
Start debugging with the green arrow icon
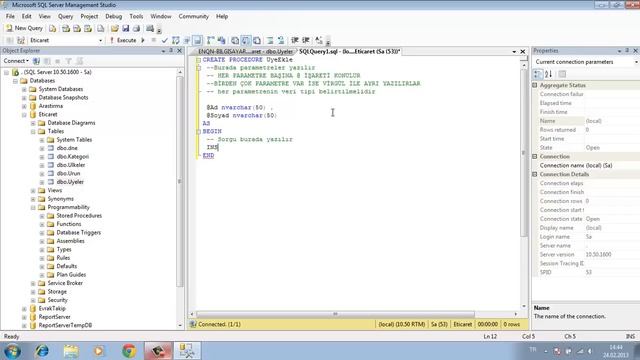point(143,40)
